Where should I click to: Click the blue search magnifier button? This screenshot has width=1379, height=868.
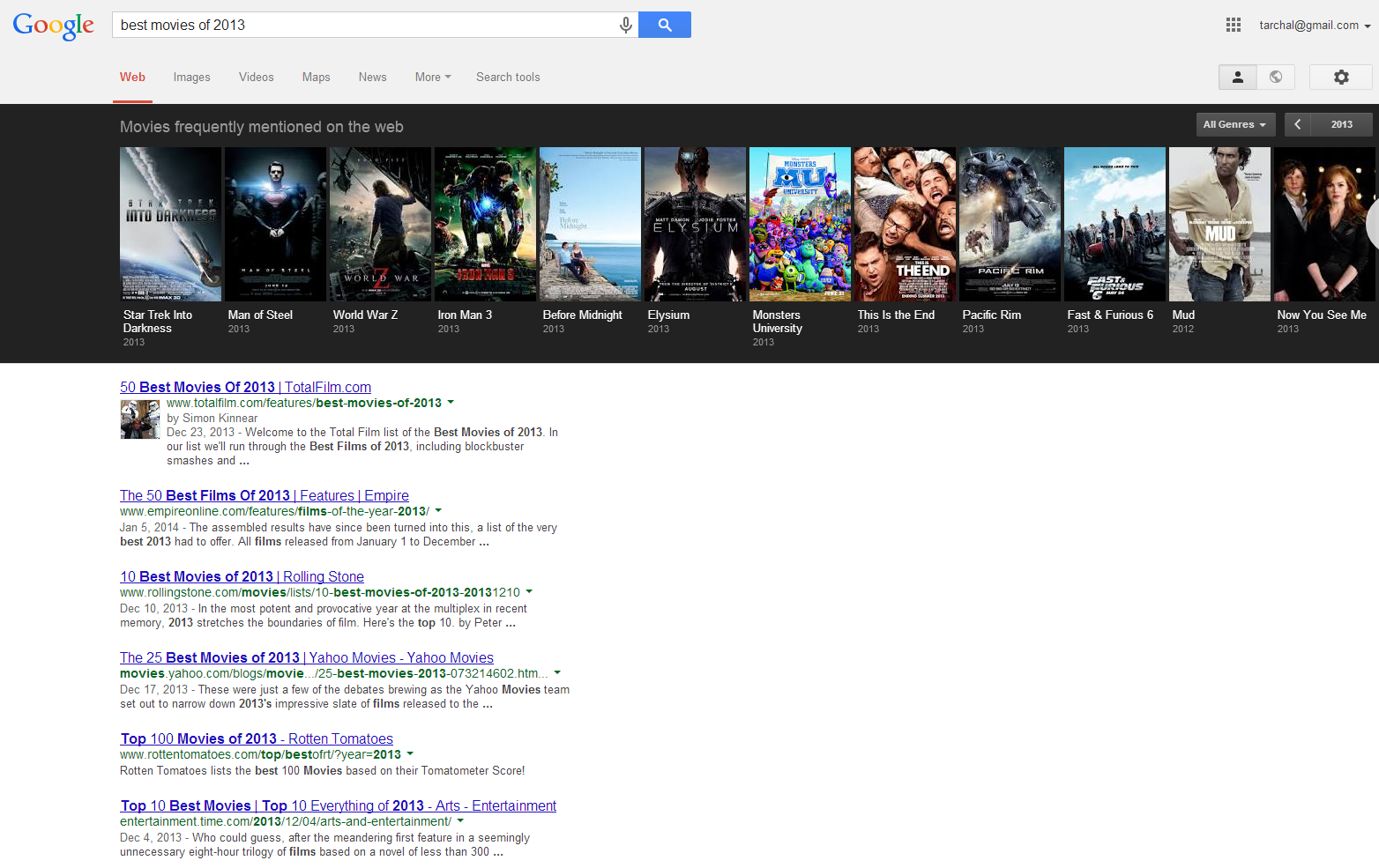(665, 25)
